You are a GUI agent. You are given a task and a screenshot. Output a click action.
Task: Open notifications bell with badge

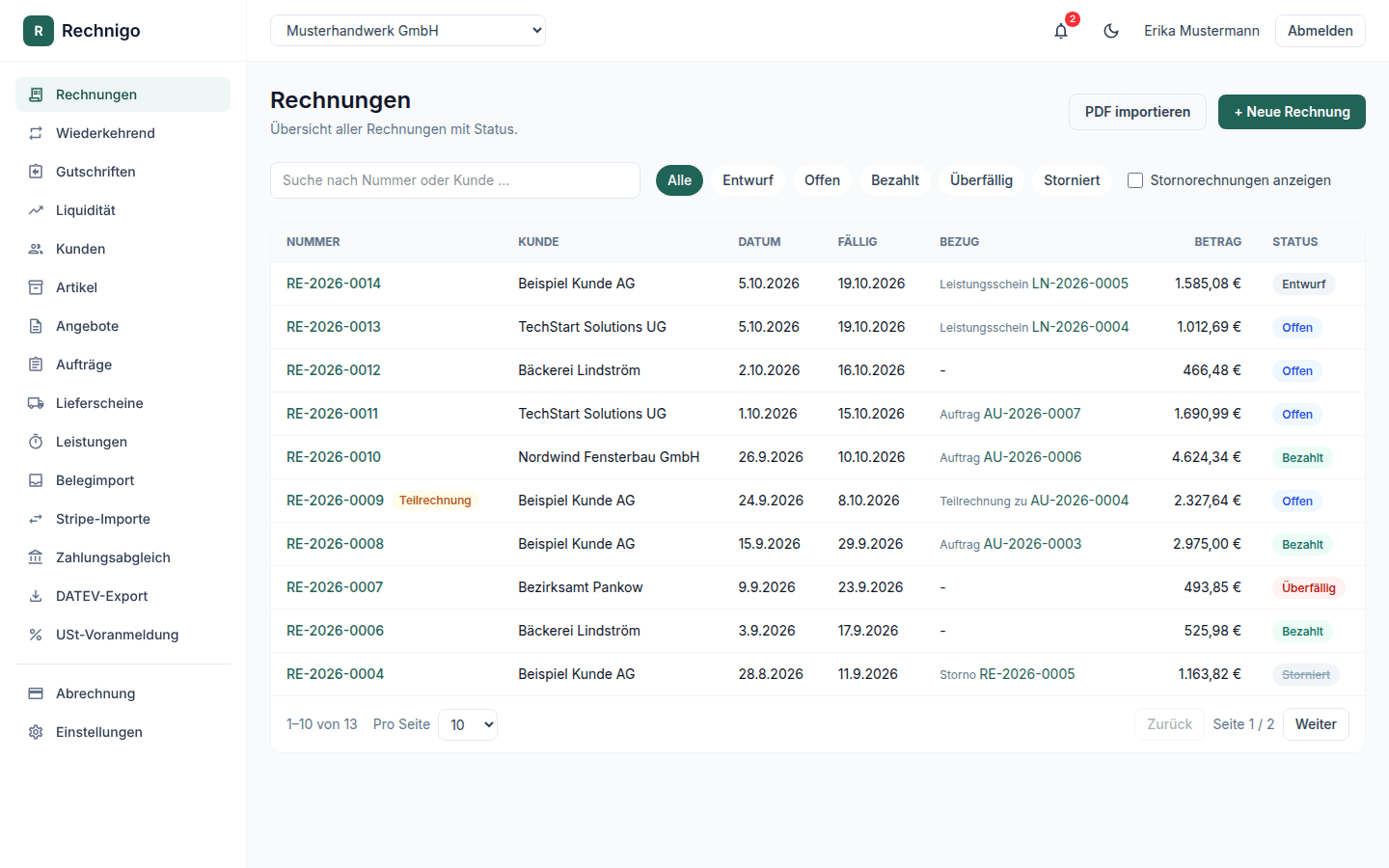1061,31
